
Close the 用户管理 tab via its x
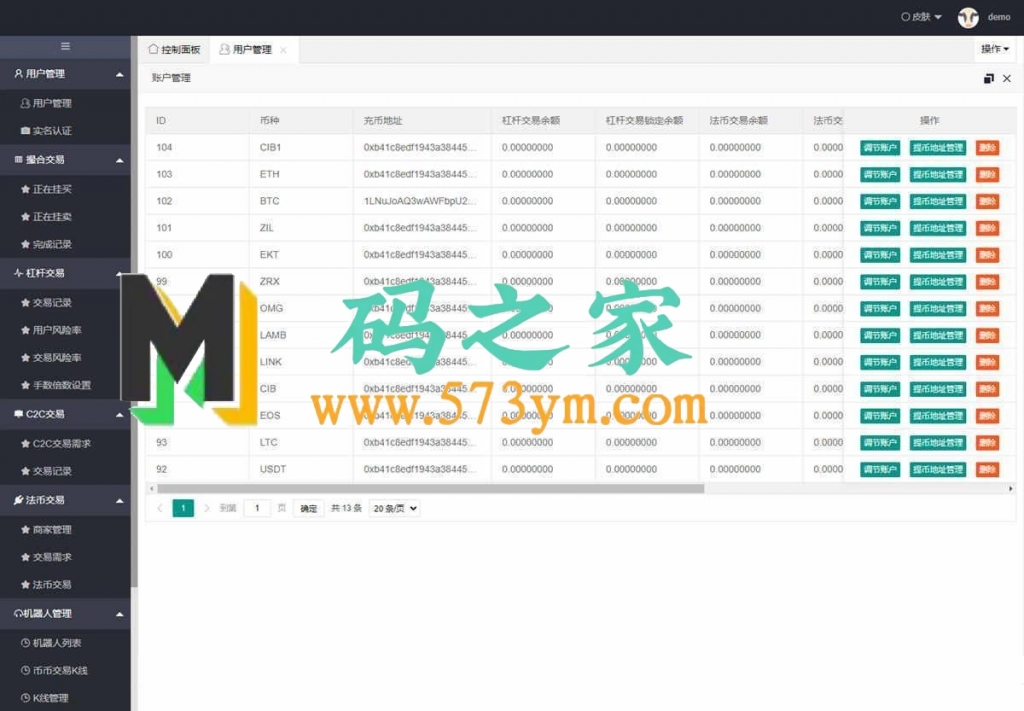[283, 50]
